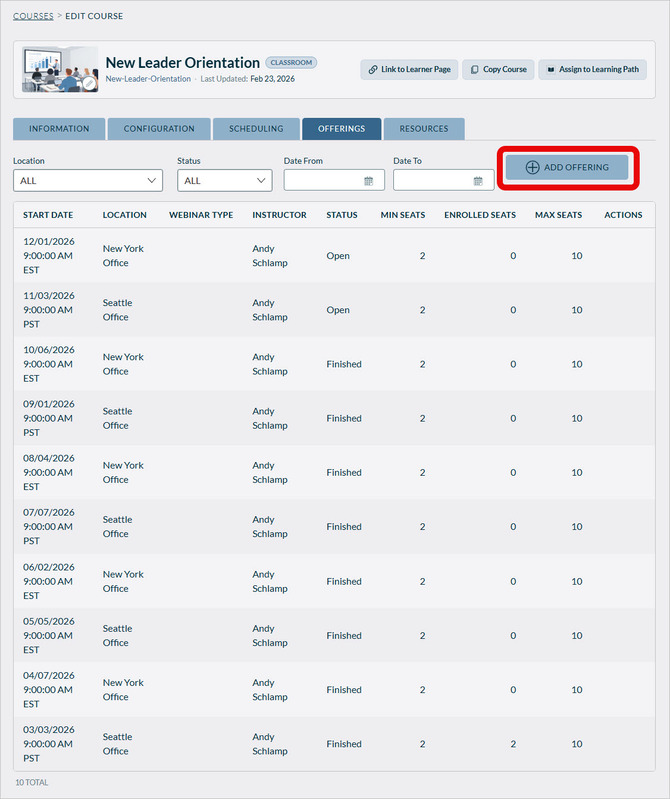Image resolution: width=670 pixels, height=799 pixels.
Task: Click the copy icon in Copy Course button
Action: click(x=474, y=69)
